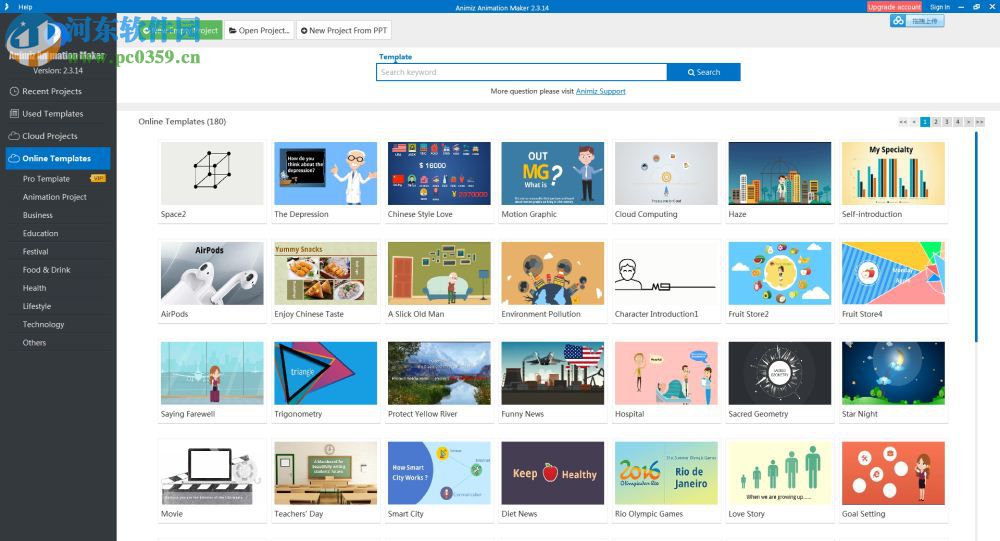Select the Technology template category
Viewport: 1000px width, 541px height.
[43, 325]
